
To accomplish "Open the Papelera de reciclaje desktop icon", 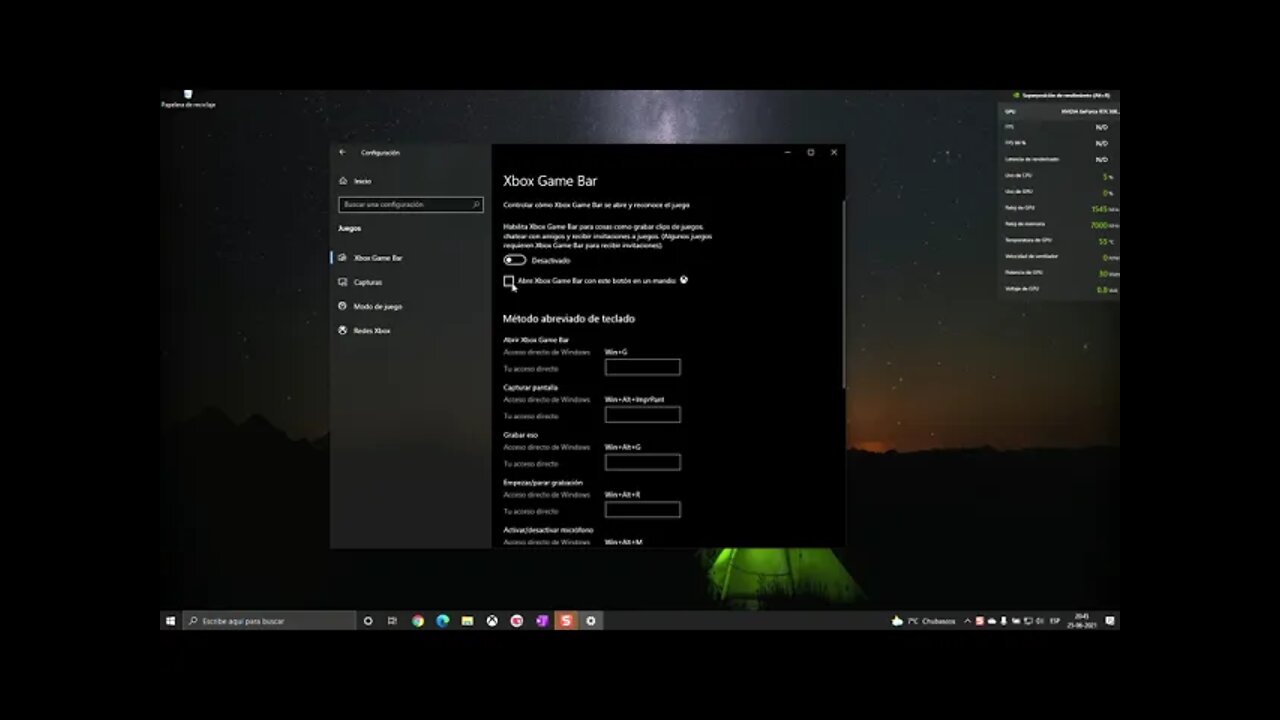I will [188, 99].
